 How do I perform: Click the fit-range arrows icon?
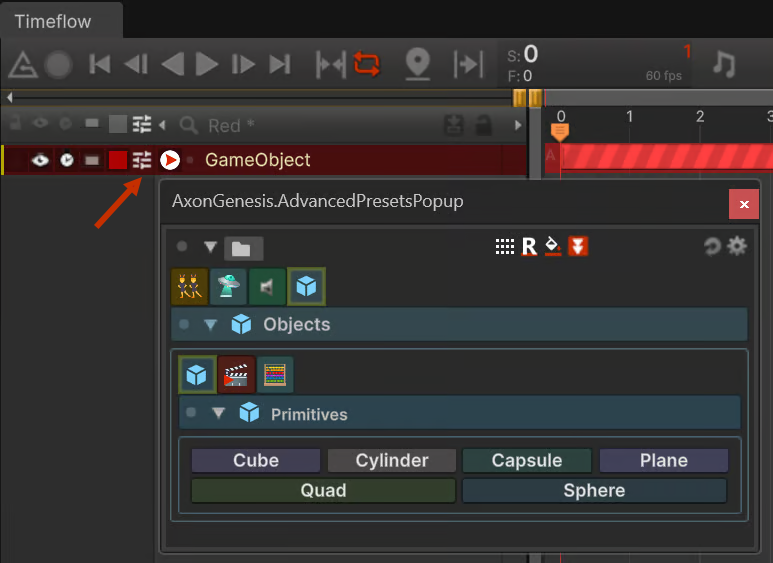(331, 64)
